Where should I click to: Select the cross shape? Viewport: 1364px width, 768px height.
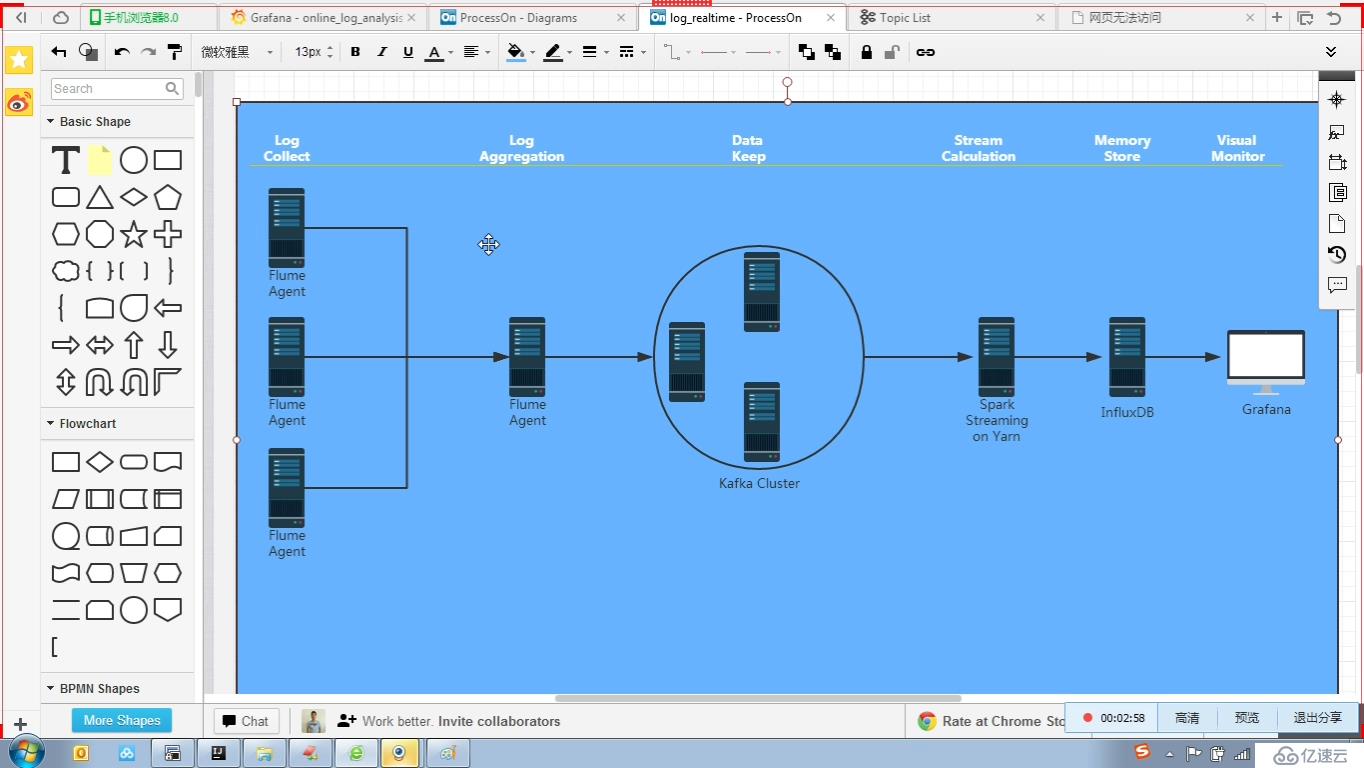tap(168, 234)
